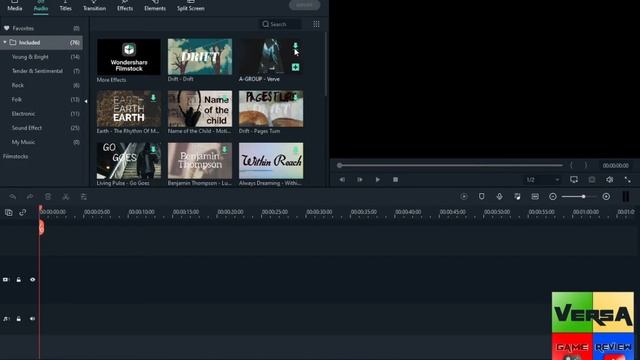Download the Earth - The Rhythm track
This screenshot has height=360, width=640.
(153, 98)
